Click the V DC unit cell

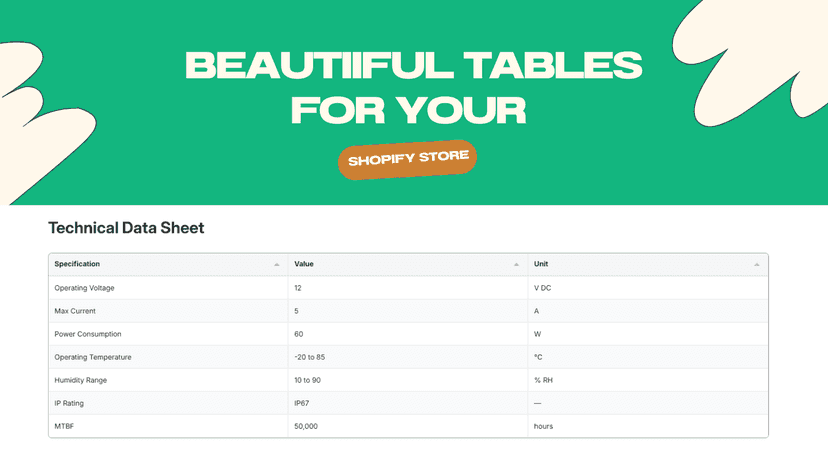pos(648,288)
